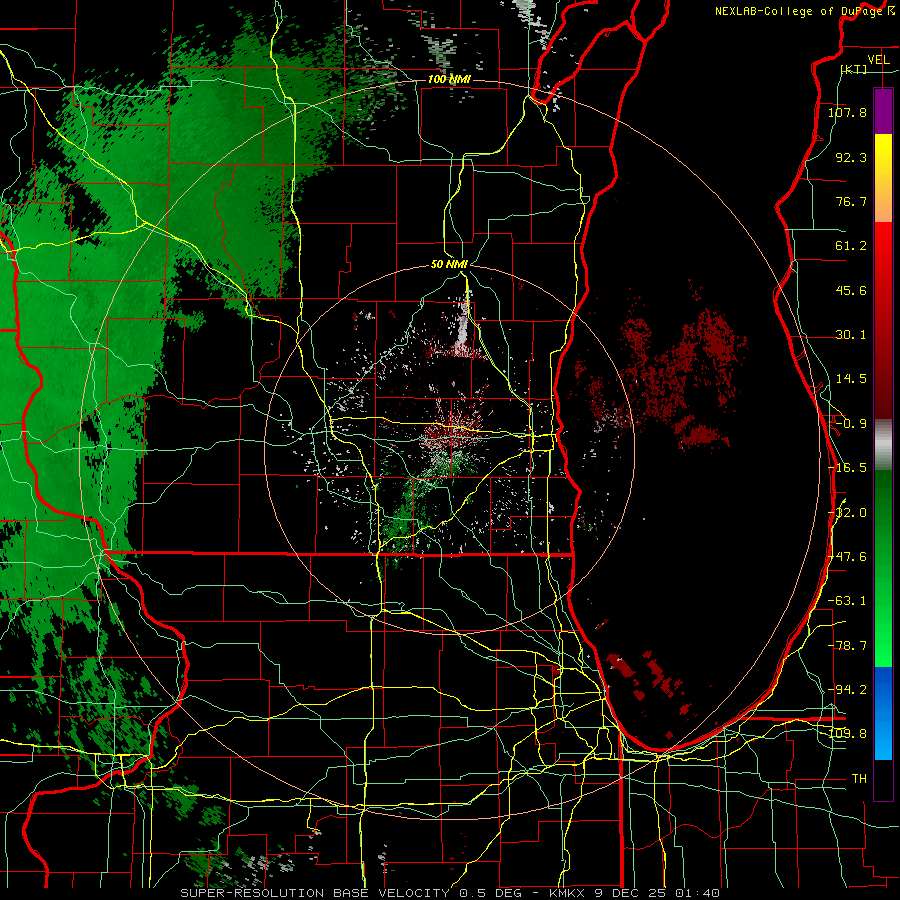Select the -63.1 scale value
This screenshot has width=900, height=900.
coord(848,601)
